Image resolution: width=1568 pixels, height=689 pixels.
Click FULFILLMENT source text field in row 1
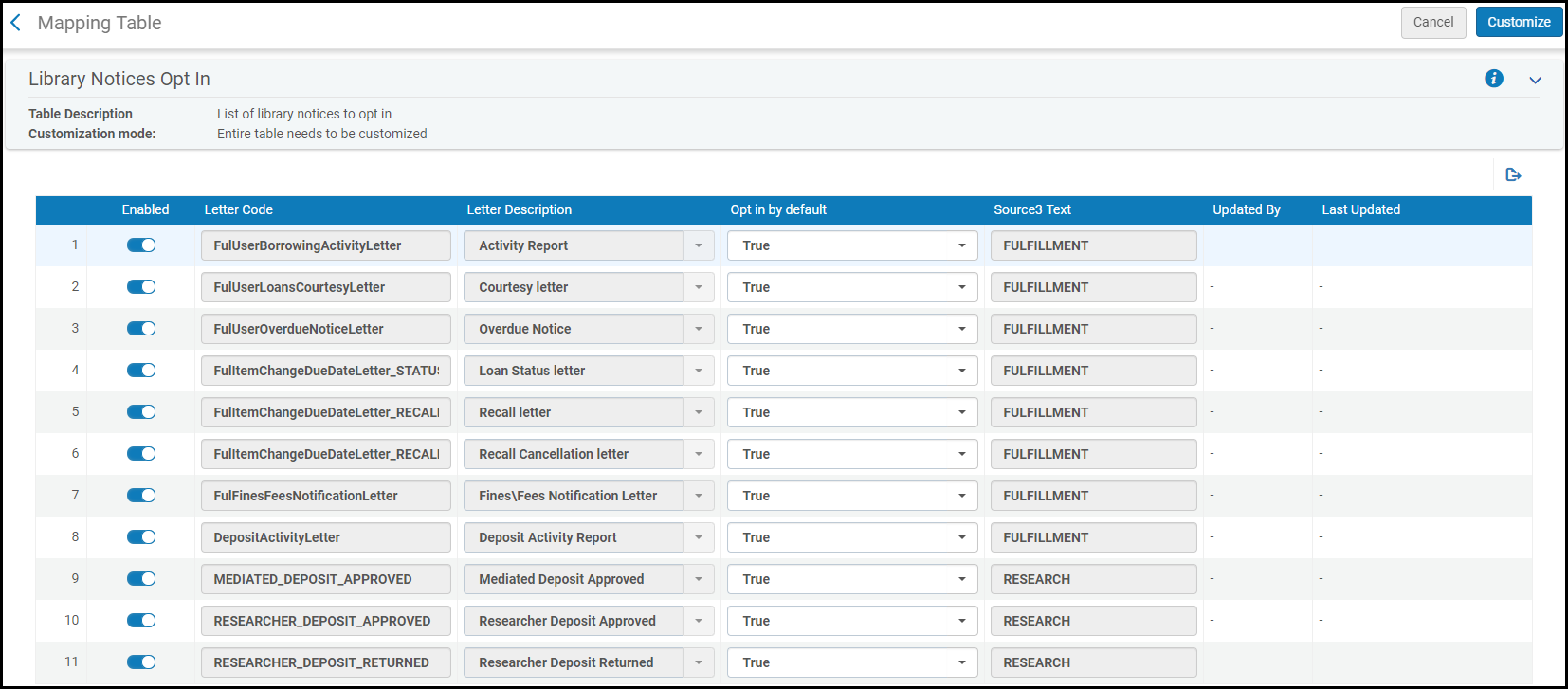tap(1094, 245)
